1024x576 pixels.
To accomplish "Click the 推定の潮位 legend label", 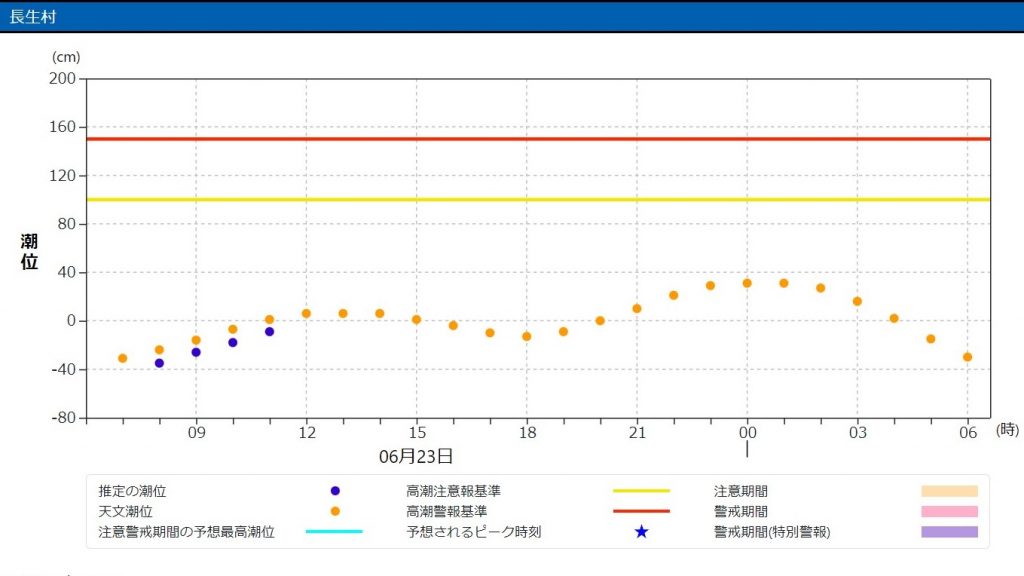I will [132, 491].
